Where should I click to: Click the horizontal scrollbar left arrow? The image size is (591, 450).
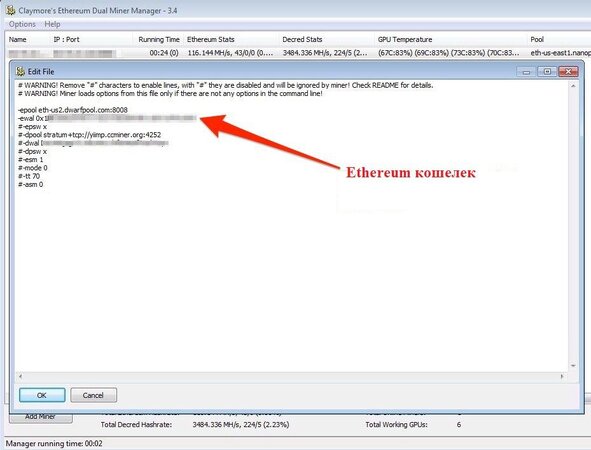click(x=20, y=376)
